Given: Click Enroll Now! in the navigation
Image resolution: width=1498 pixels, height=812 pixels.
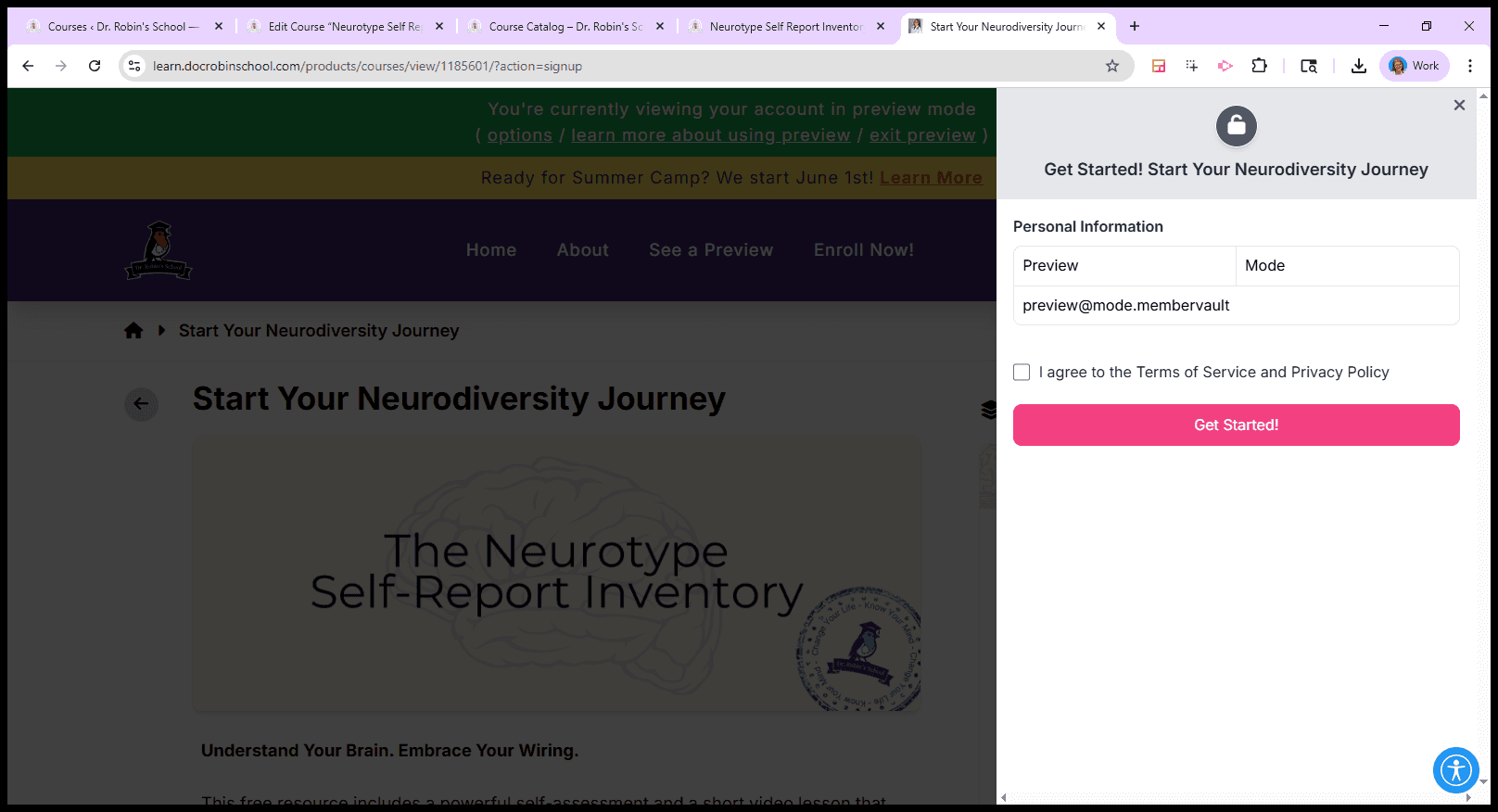Looking at the screenshot, I should click(x=864, y=250).
